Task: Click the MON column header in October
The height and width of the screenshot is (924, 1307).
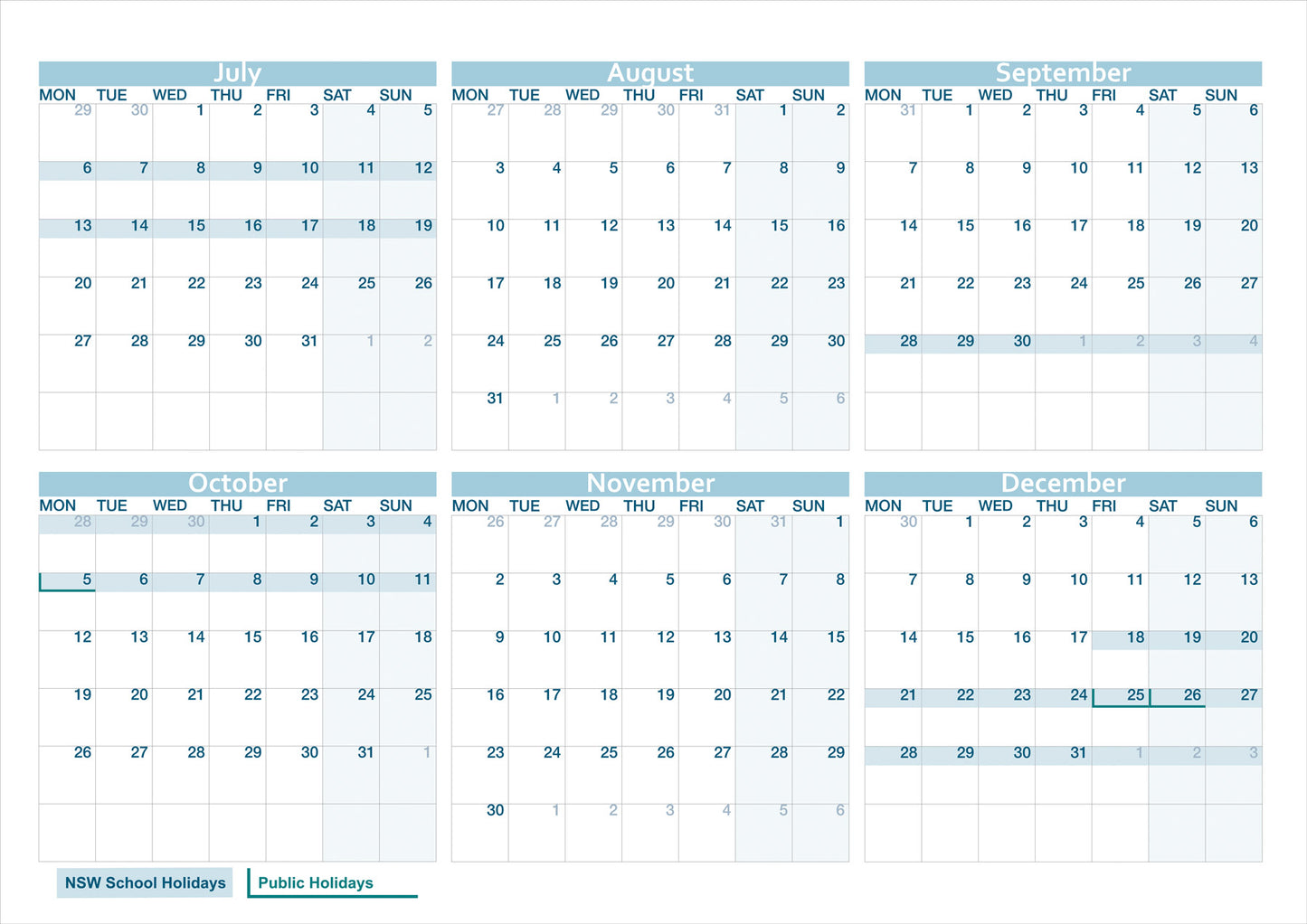Action: 58,505
